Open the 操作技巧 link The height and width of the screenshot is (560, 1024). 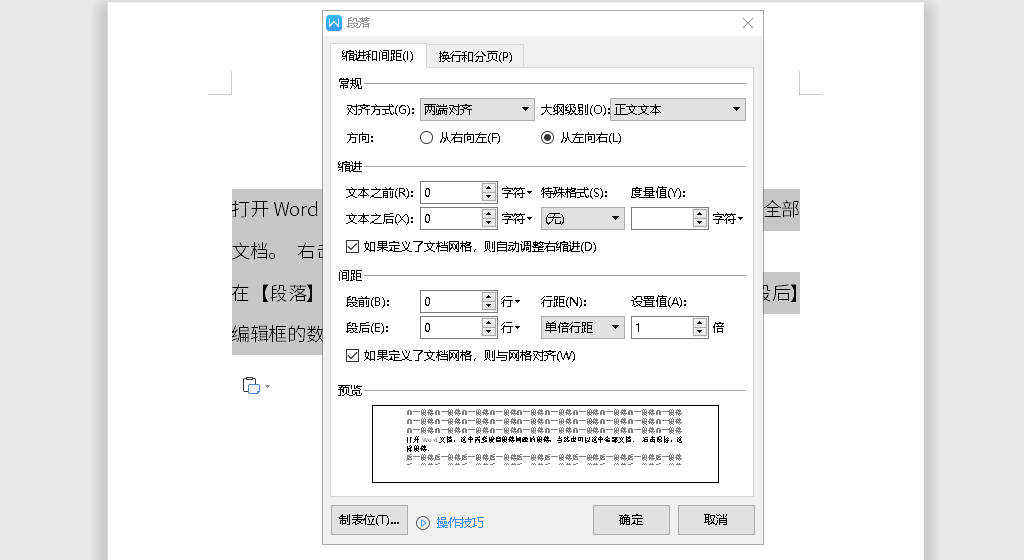click(460, 523)
